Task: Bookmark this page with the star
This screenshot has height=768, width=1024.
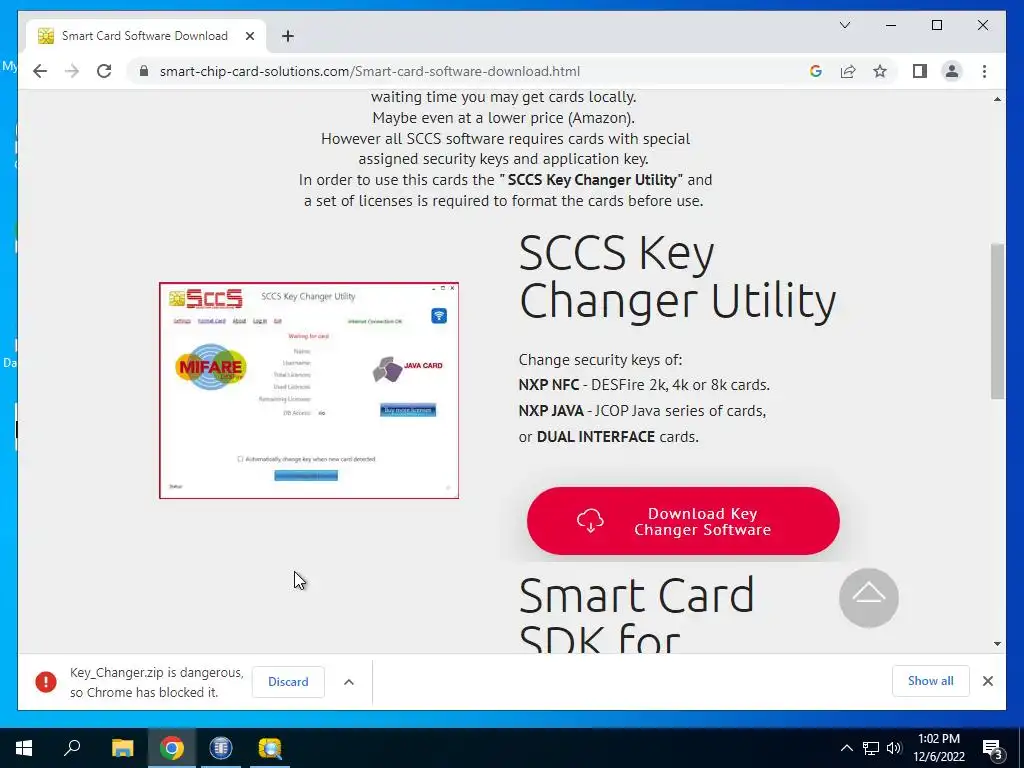Action: coord(880,71)
